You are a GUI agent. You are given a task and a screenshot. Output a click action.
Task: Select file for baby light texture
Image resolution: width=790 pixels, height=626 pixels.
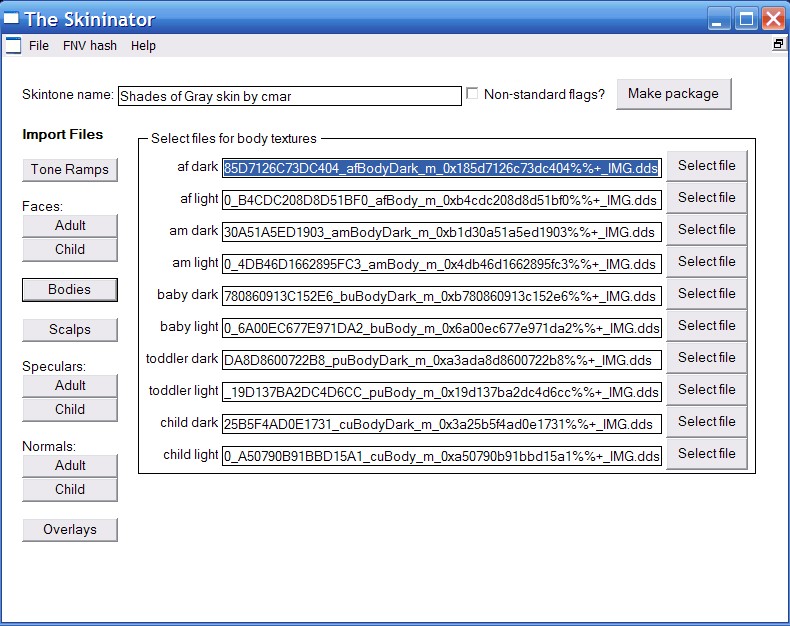coord(706,326)
